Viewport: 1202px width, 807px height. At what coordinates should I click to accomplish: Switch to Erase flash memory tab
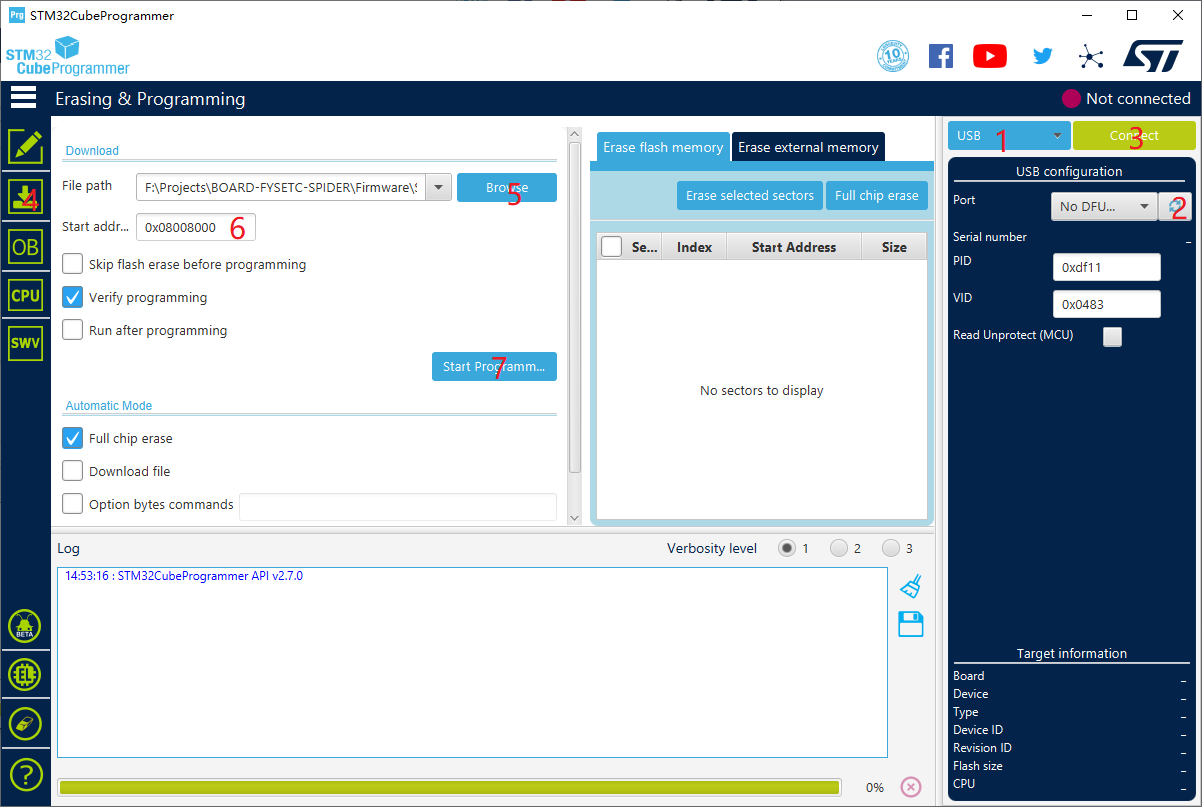tap(663, 147)
